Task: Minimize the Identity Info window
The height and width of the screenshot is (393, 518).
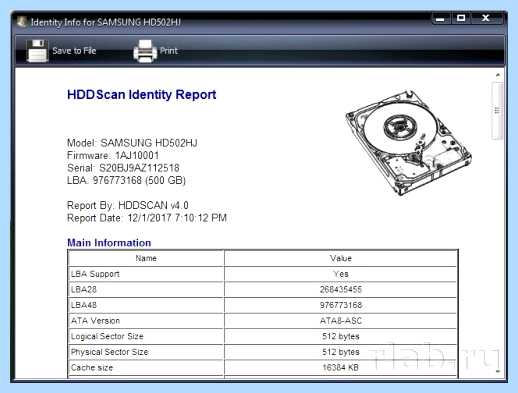Action: (x=440, y=19)
